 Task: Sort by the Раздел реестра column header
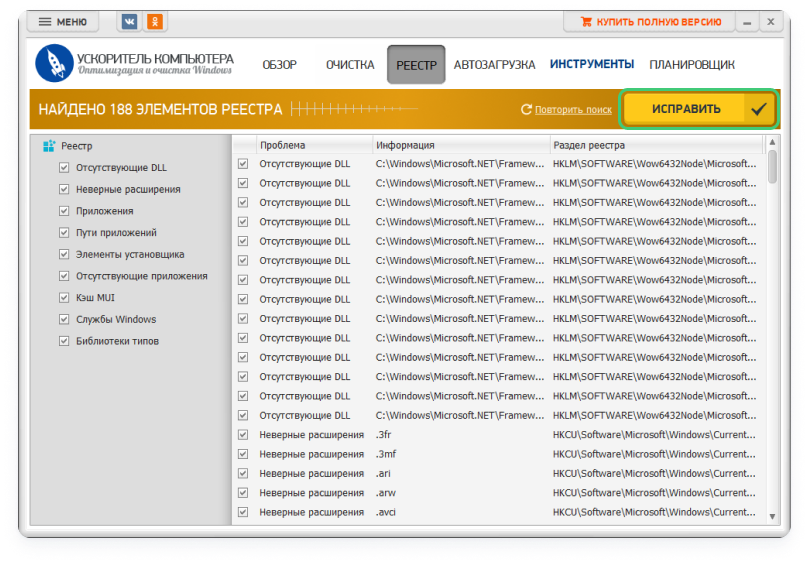pyautogui.click(x=656, y=145)
